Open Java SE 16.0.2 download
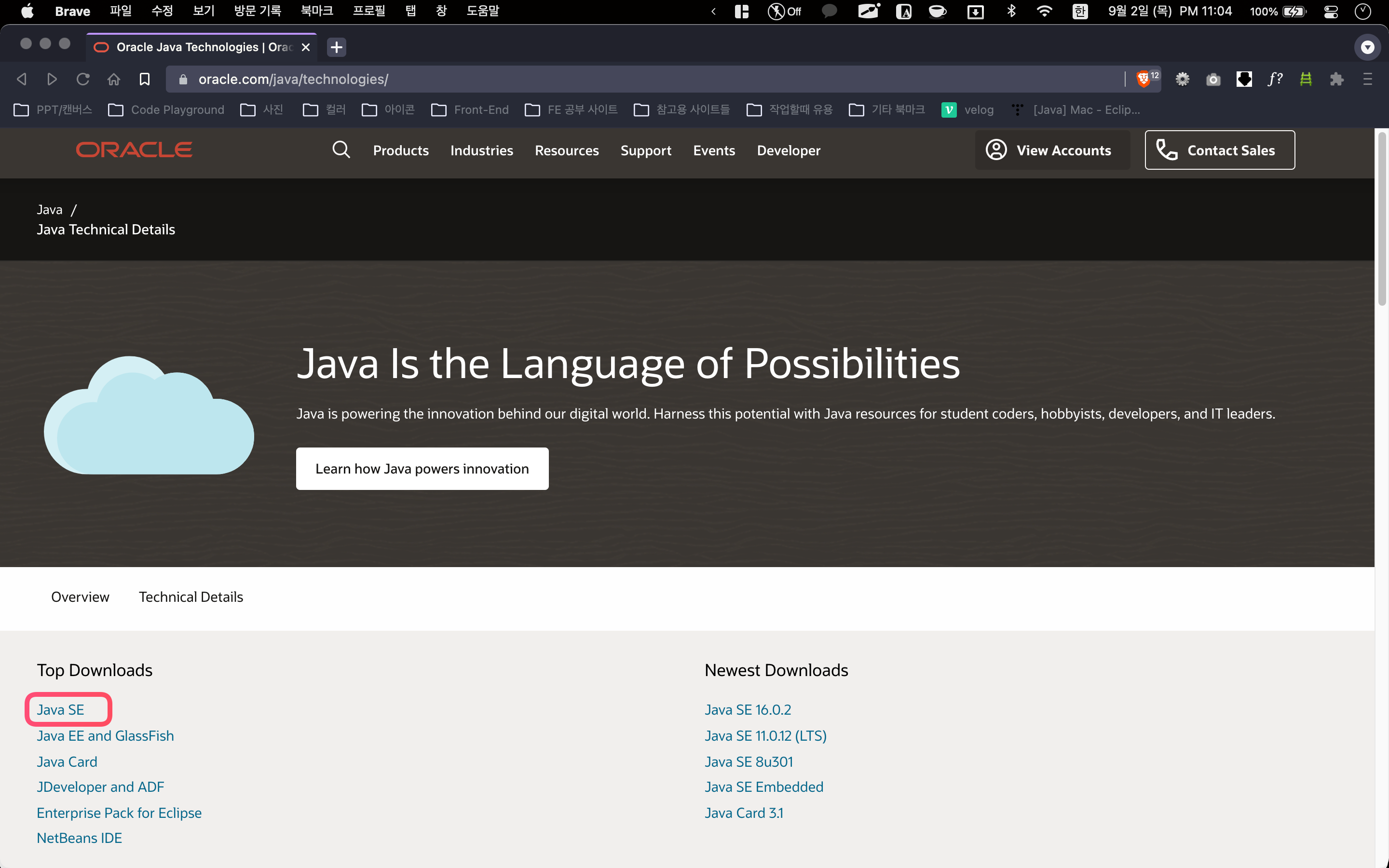The image size is (1389, 868). pyautogui.click(x=748, y=709)
